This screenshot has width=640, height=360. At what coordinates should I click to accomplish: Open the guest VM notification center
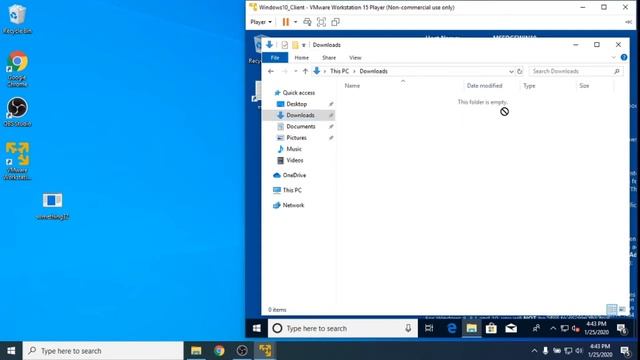click(622, 328)
